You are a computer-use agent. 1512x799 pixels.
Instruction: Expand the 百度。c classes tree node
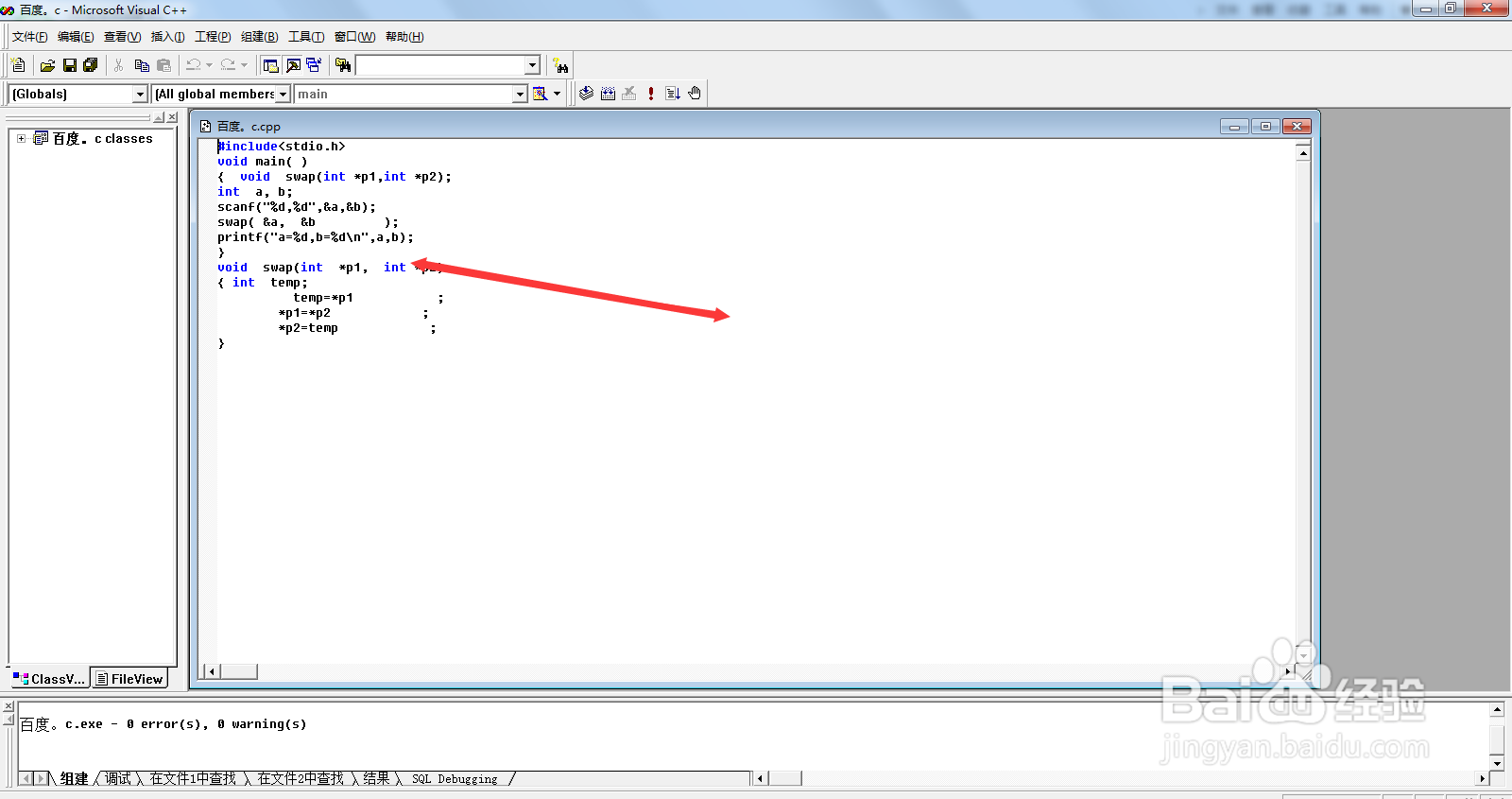click(x=21, y=138)
